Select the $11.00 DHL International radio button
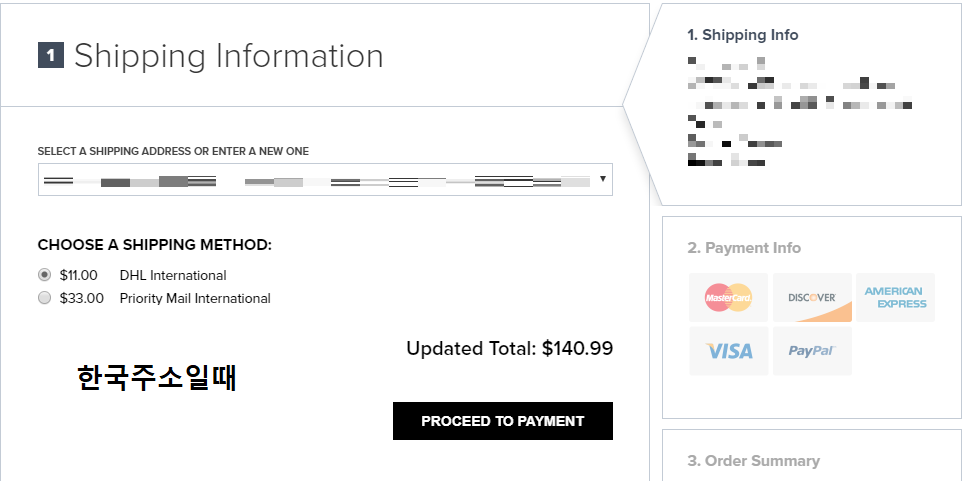Screen dimensions: 962x481 (x=44, y=275)
